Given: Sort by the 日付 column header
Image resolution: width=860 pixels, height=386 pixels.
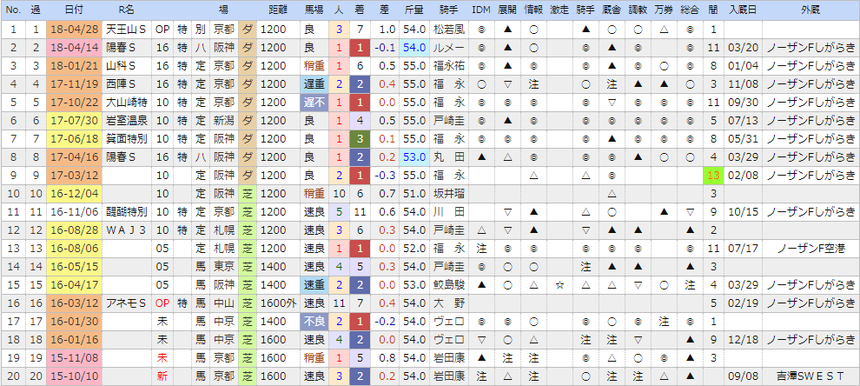Looking at the screenshot, I should coord(75,10).
